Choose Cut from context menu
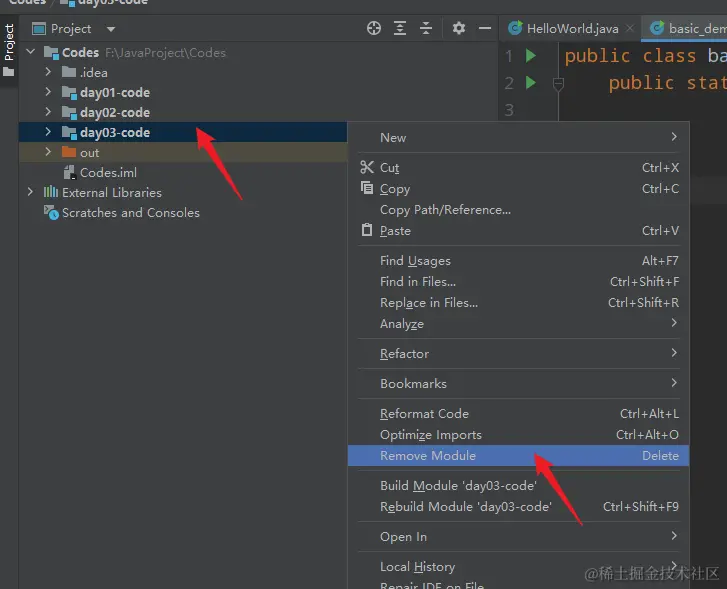This screenshot has width=727, height=589. point(518,167)
